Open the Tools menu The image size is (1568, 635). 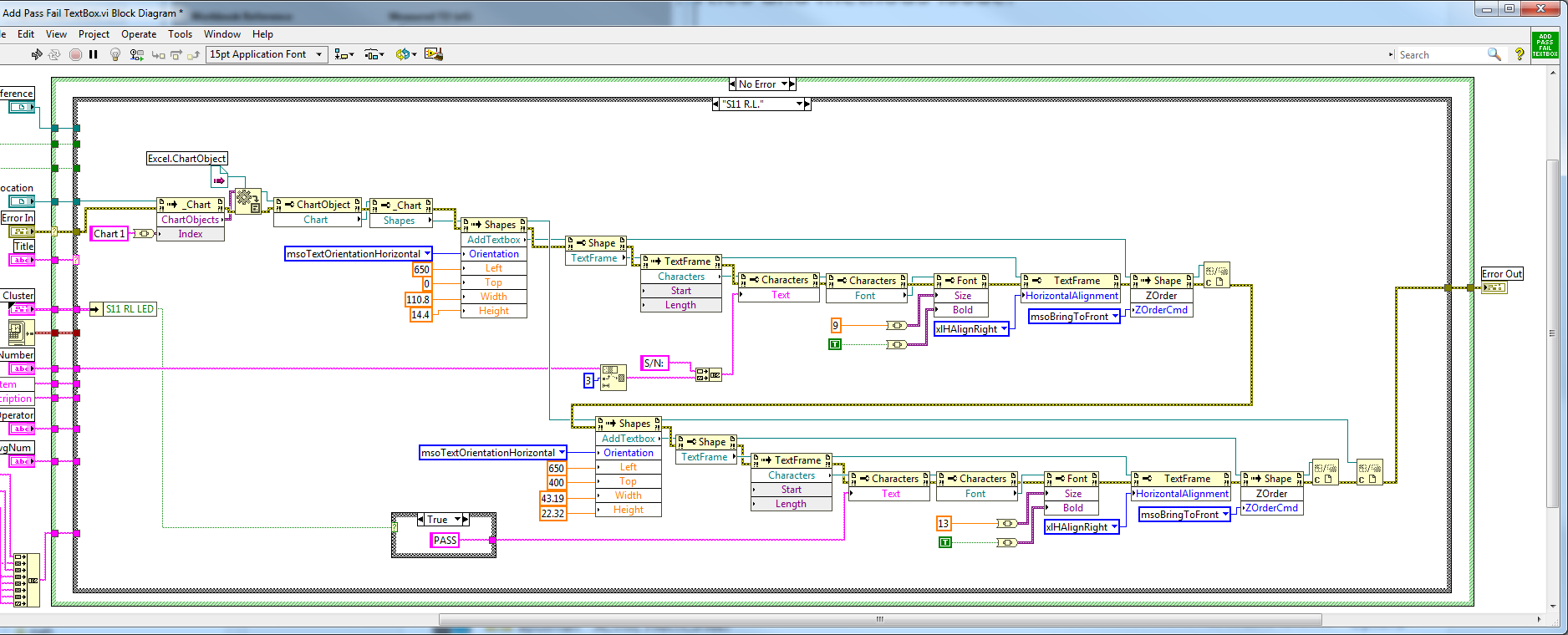pos(180,34)
